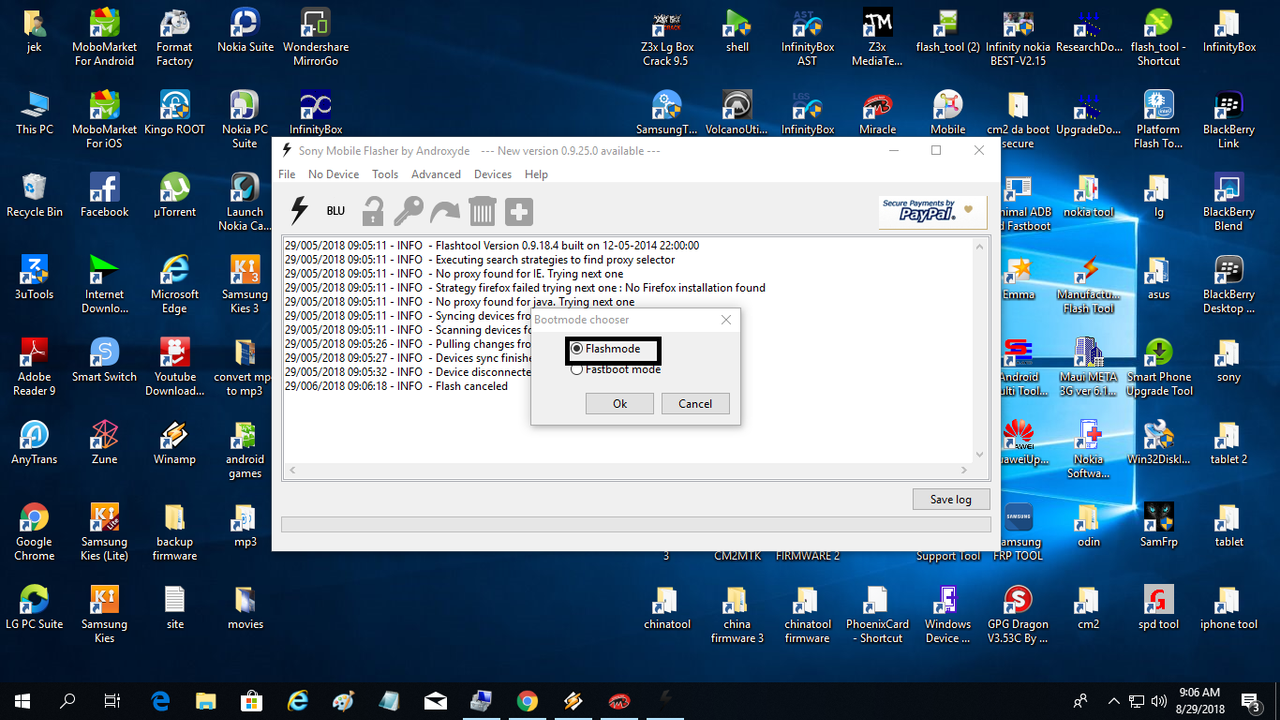The image size is (1280, 720).
Task: Open Microsoft Store from the taskbar
Action: [252, 700]
